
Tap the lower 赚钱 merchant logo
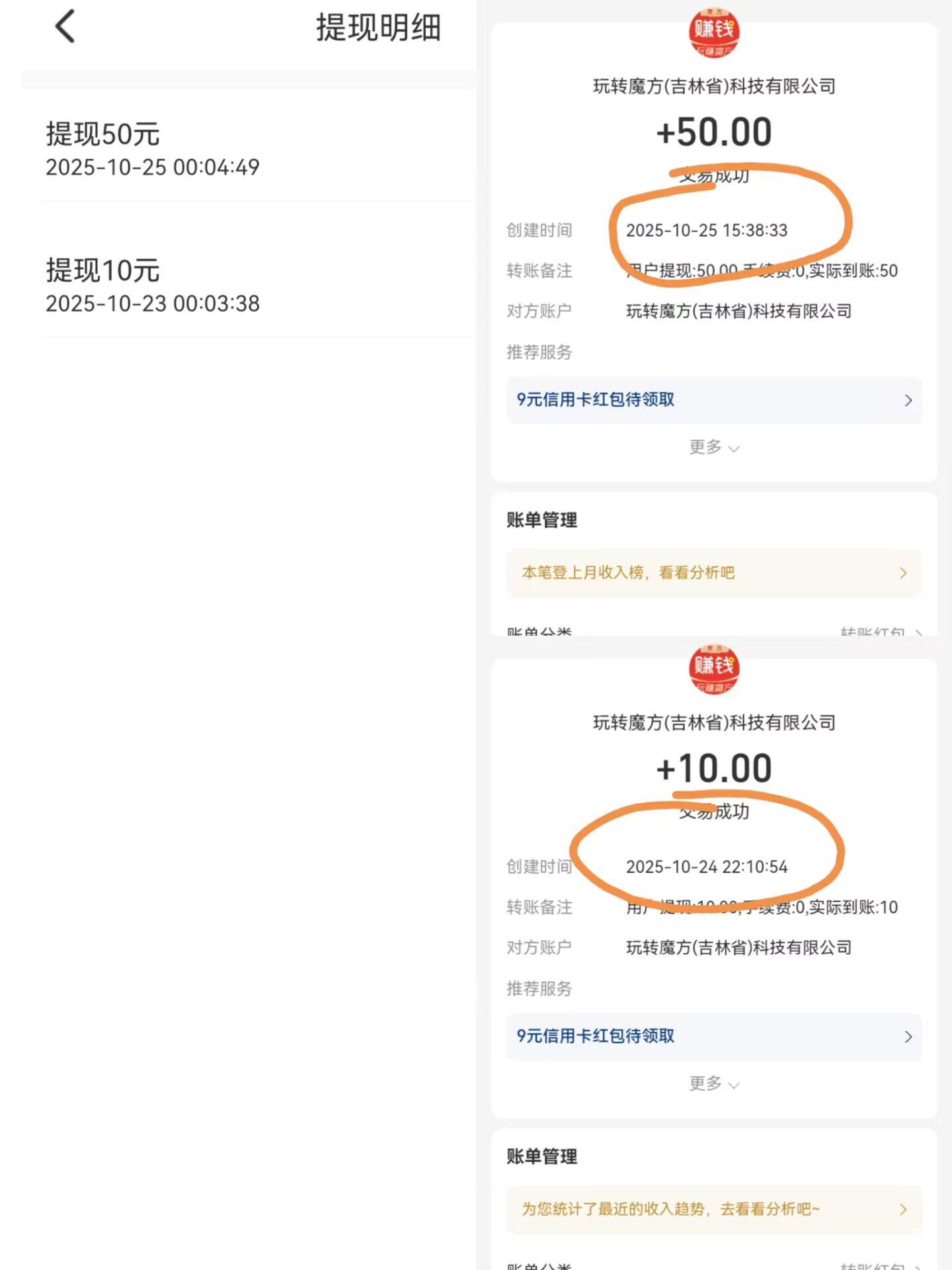(713, 668)
